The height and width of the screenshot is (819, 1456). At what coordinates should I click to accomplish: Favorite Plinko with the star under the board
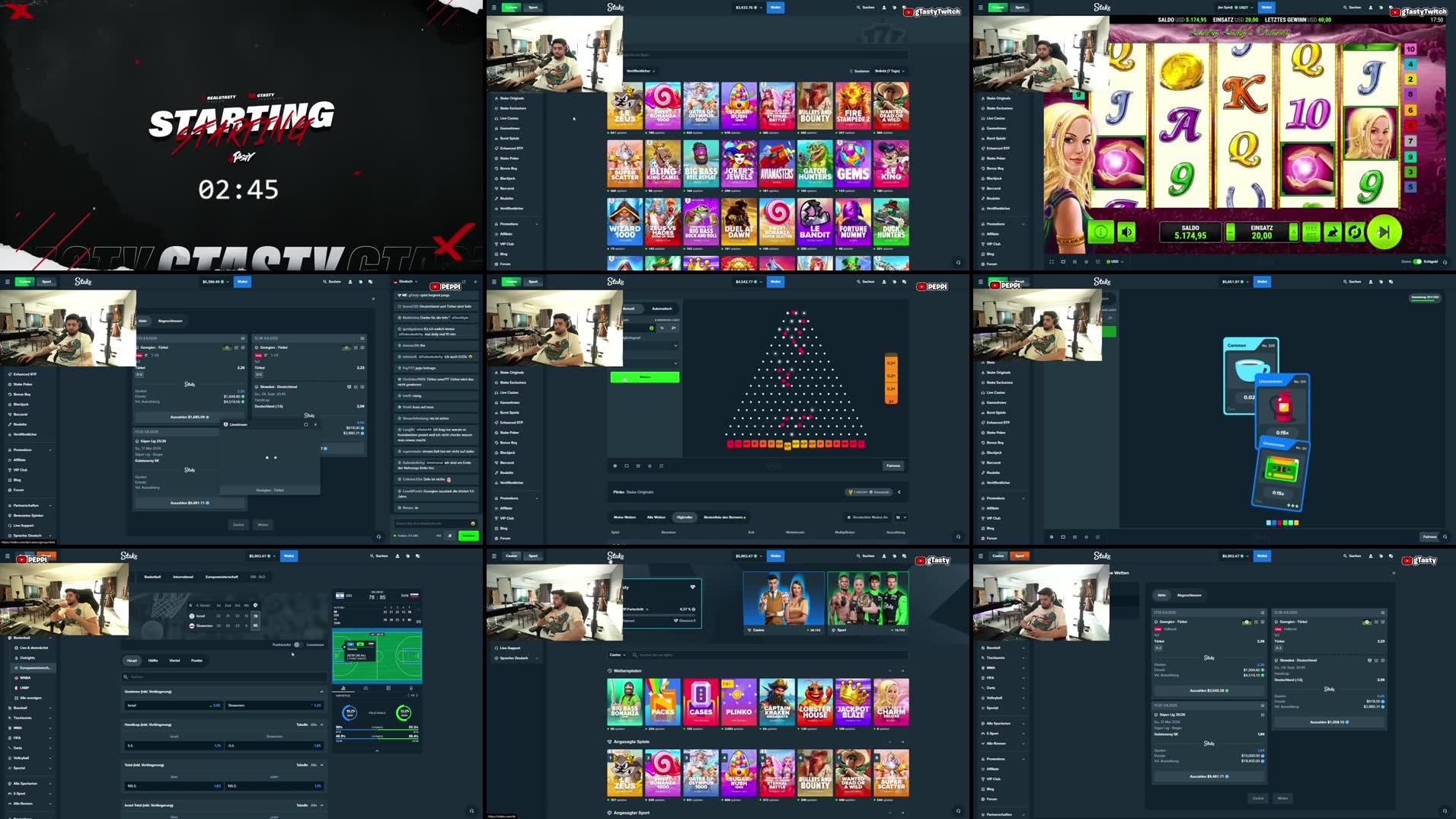coord(650,465)
